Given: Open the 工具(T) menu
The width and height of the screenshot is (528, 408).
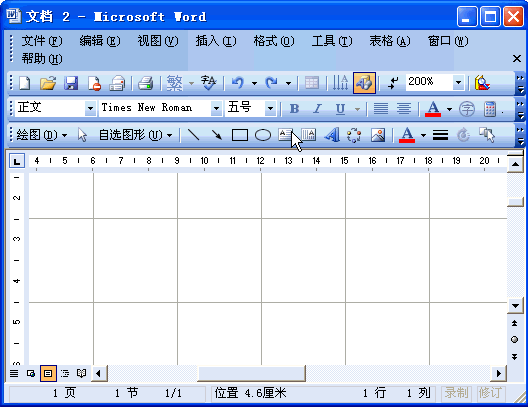Looking at the screenshot, I should [x=332, y=41].
